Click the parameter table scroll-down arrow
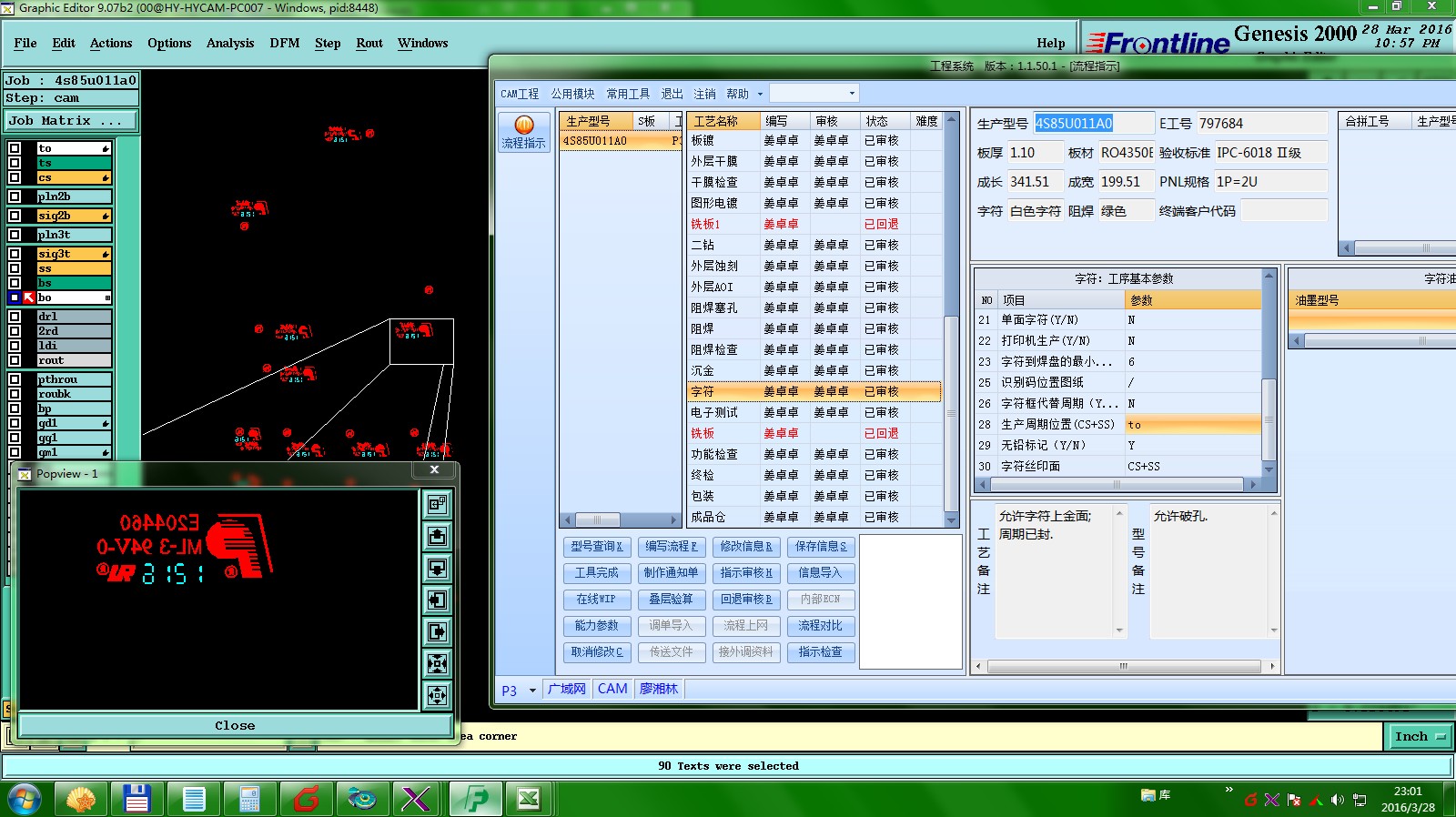 (1269, 469)
